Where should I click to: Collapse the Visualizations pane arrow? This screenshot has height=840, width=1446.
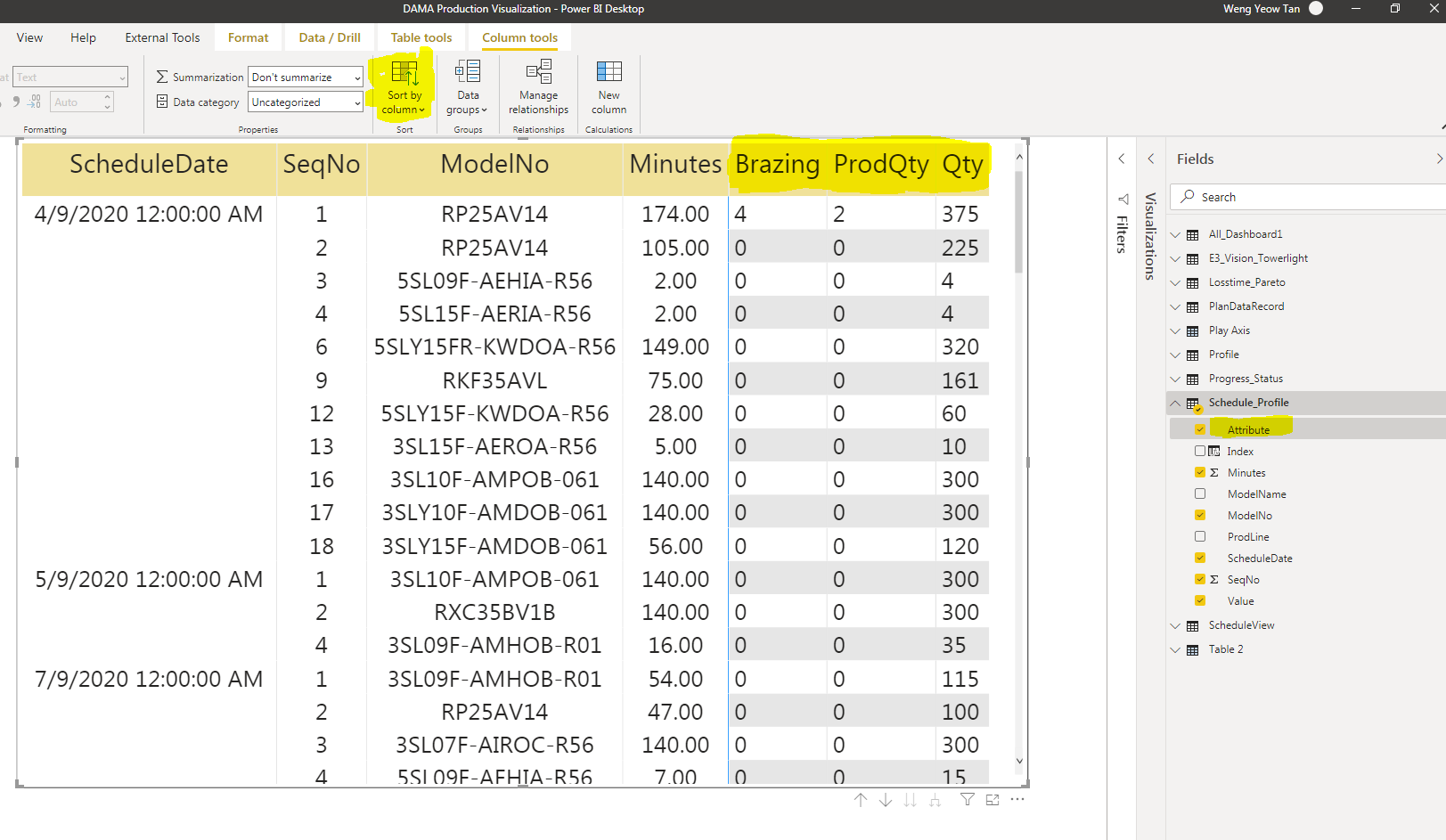1151,159
